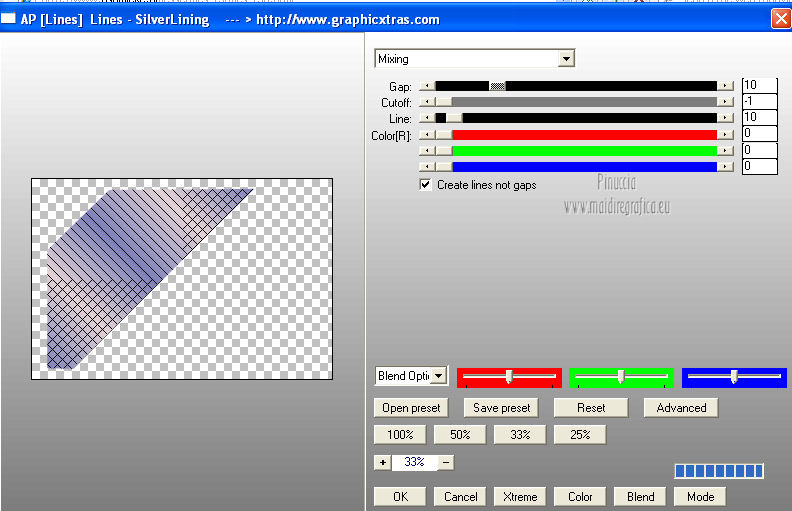The width and height of the screenshot is (792, 511).
Task: Click the red Color[R] slider track
Action: coord(576,135)
